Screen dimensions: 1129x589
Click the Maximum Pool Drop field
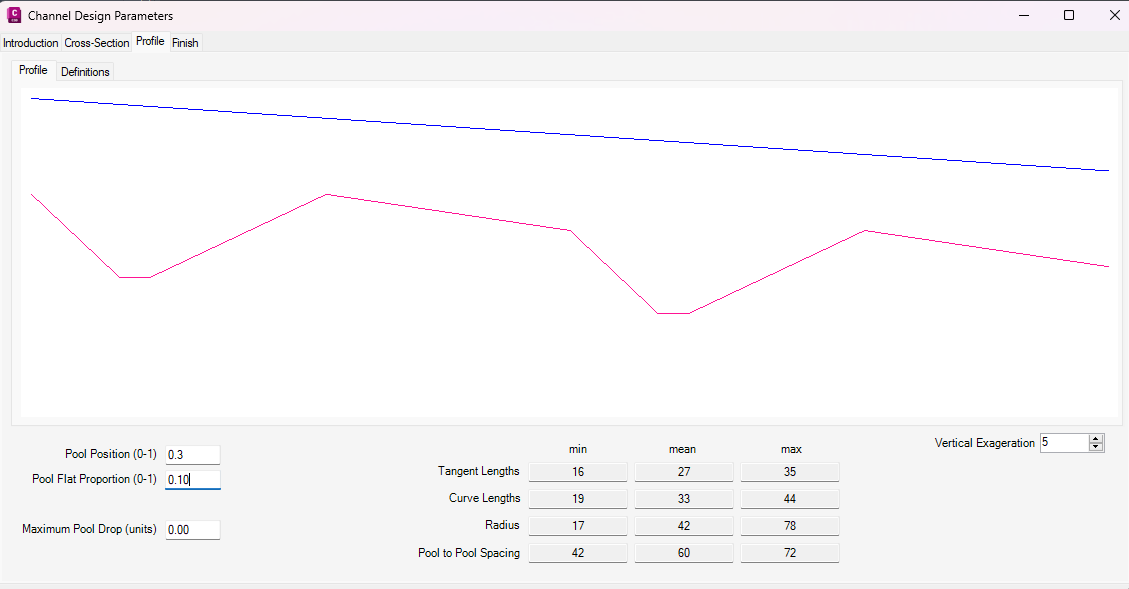coord(192,530)
